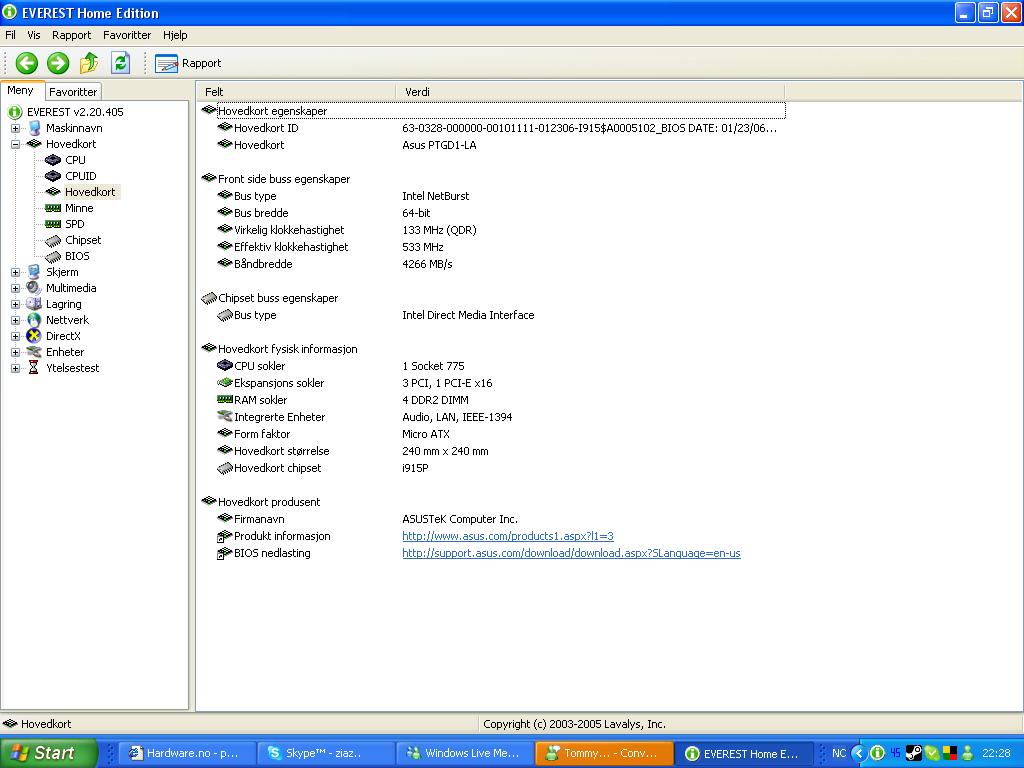This screenshot has width=1024, height=768.
Task: Select the Form faktor row
Action: 492,434
